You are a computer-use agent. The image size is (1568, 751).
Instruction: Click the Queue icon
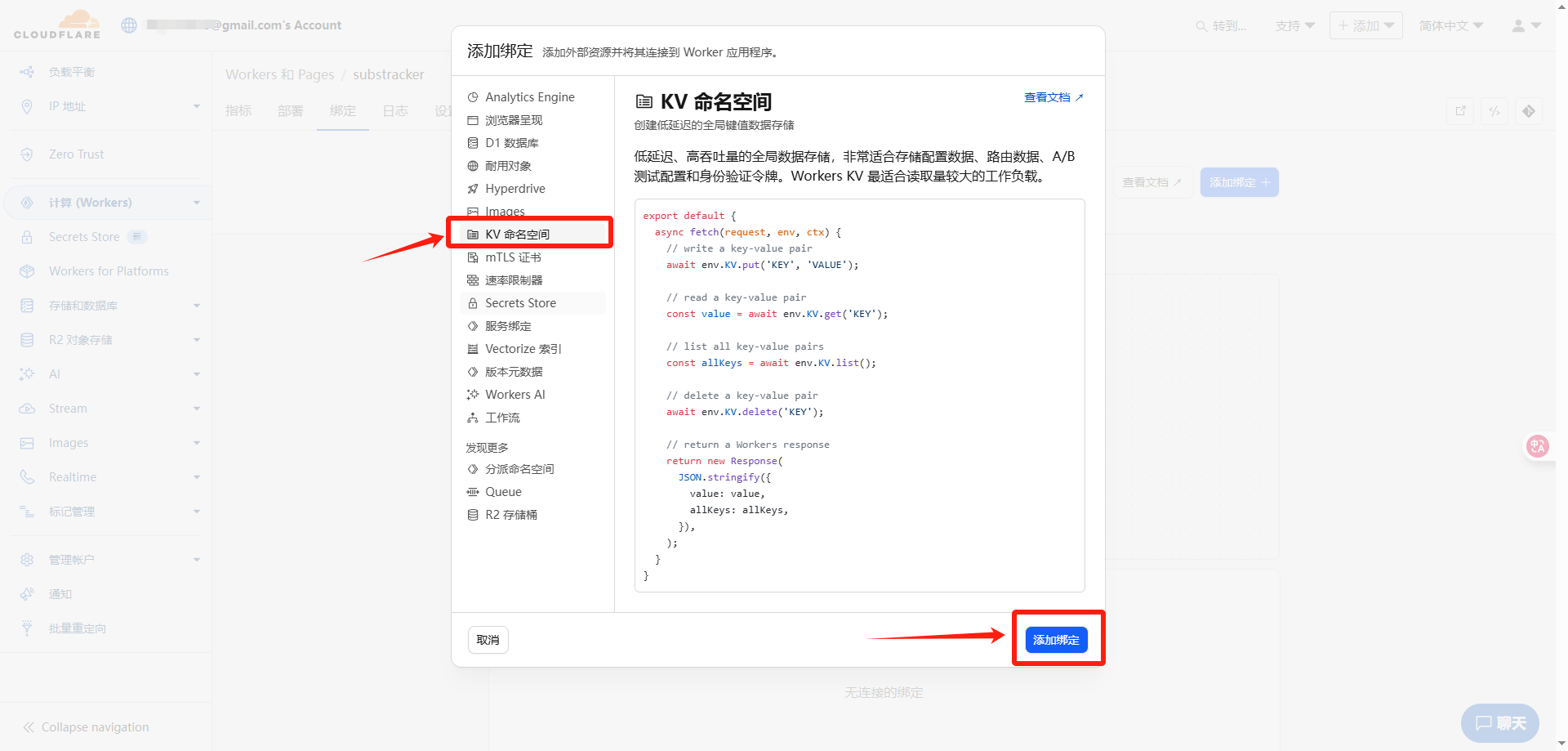pyautogui.click(x=473, y=492)
